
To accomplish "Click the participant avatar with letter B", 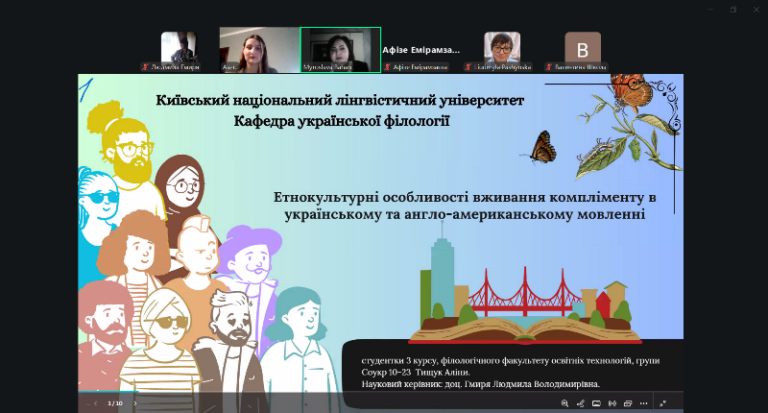I will [x=582, y=47].
